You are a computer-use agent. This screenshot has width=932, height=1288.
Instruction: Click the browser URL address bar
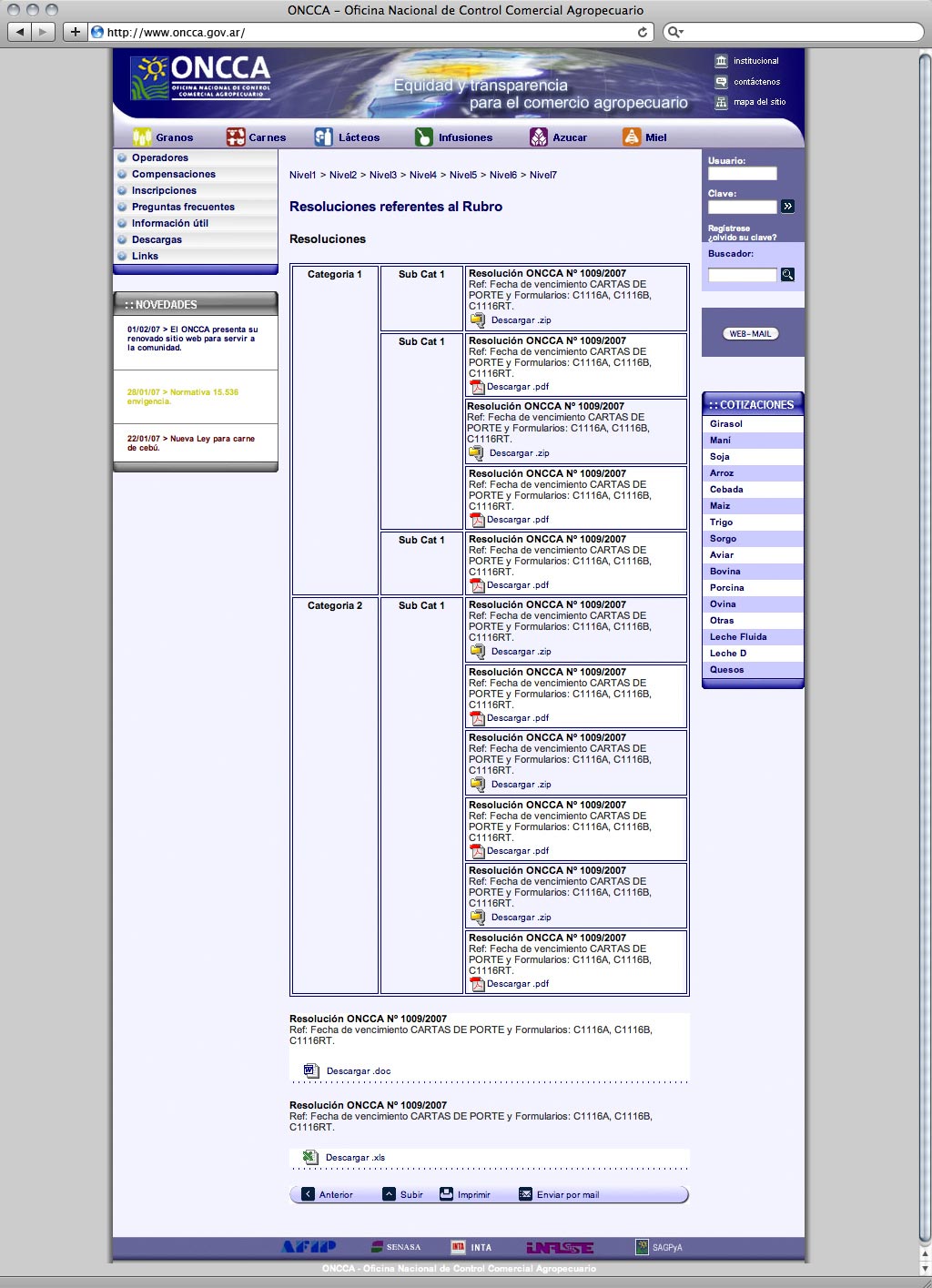pyautogui.click(x=371, y=32)
